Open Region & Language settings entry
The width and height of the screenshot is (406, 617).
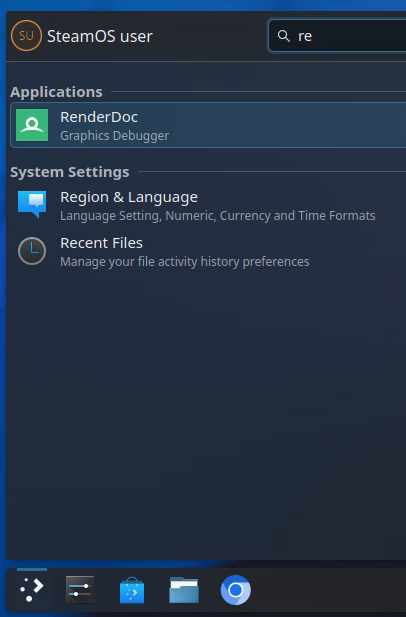pyautogui.click(x=208, y=205)
